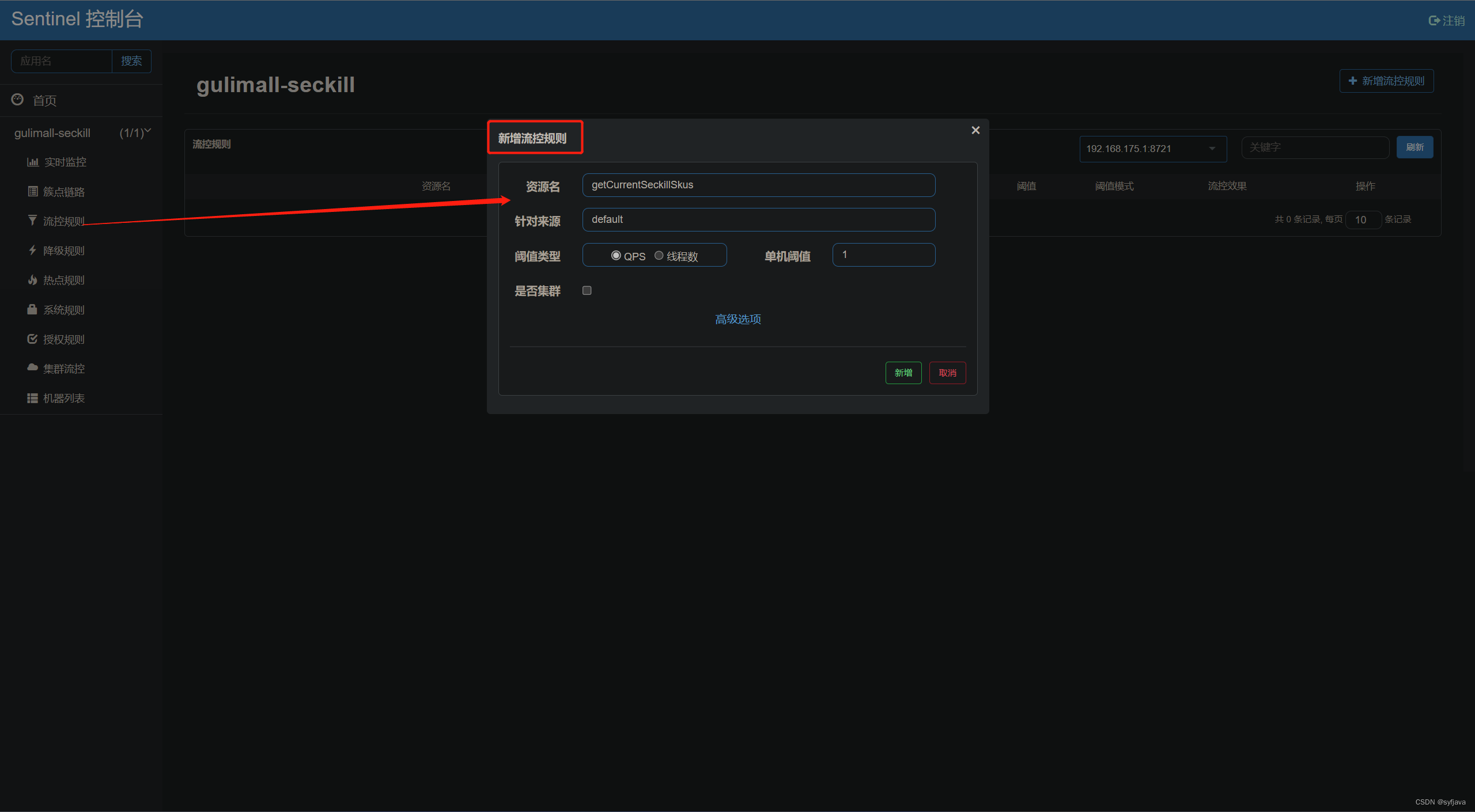Click the logout icon beside 注销

pyautogui.click(x=1434, y=21)
